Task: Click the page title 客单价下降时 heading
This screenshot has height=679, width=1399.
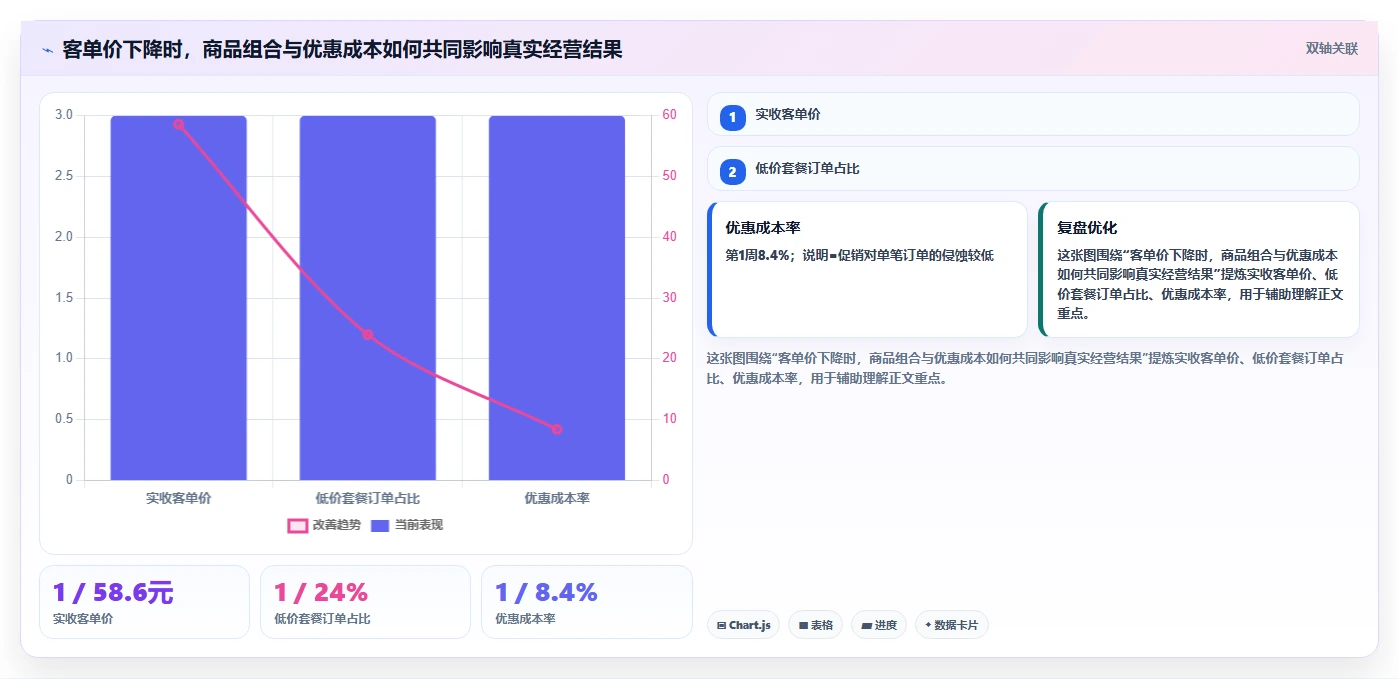Action: point(342,49)
